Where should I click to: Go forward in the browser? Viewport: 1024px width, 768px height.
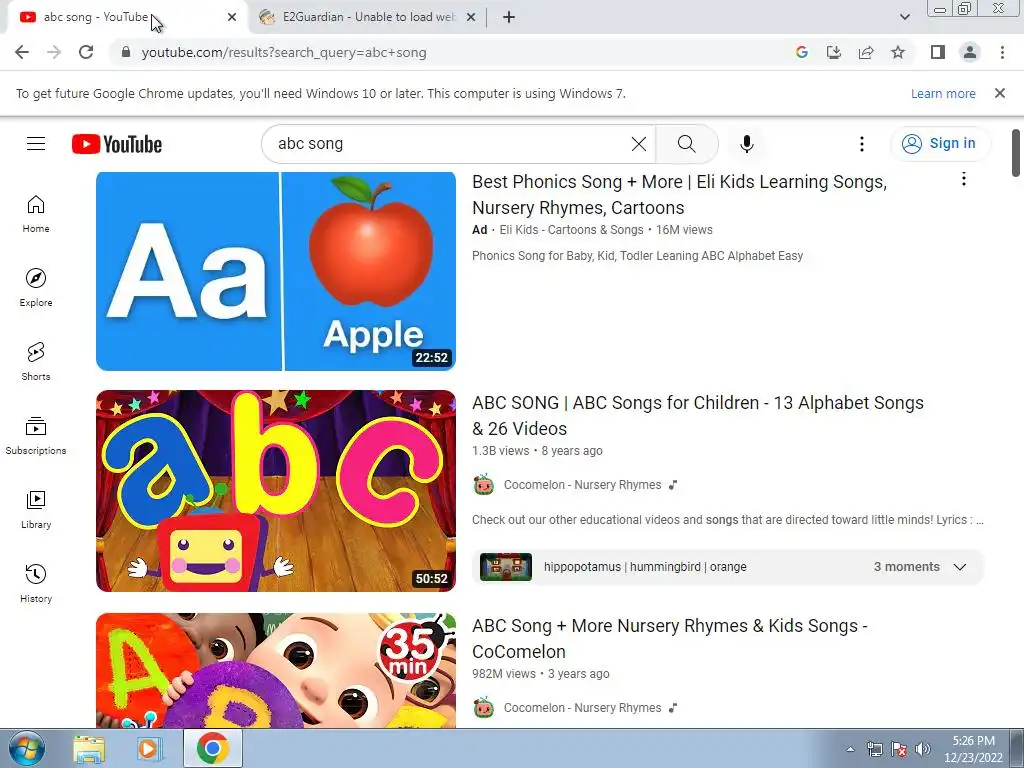tap(54, 52)
